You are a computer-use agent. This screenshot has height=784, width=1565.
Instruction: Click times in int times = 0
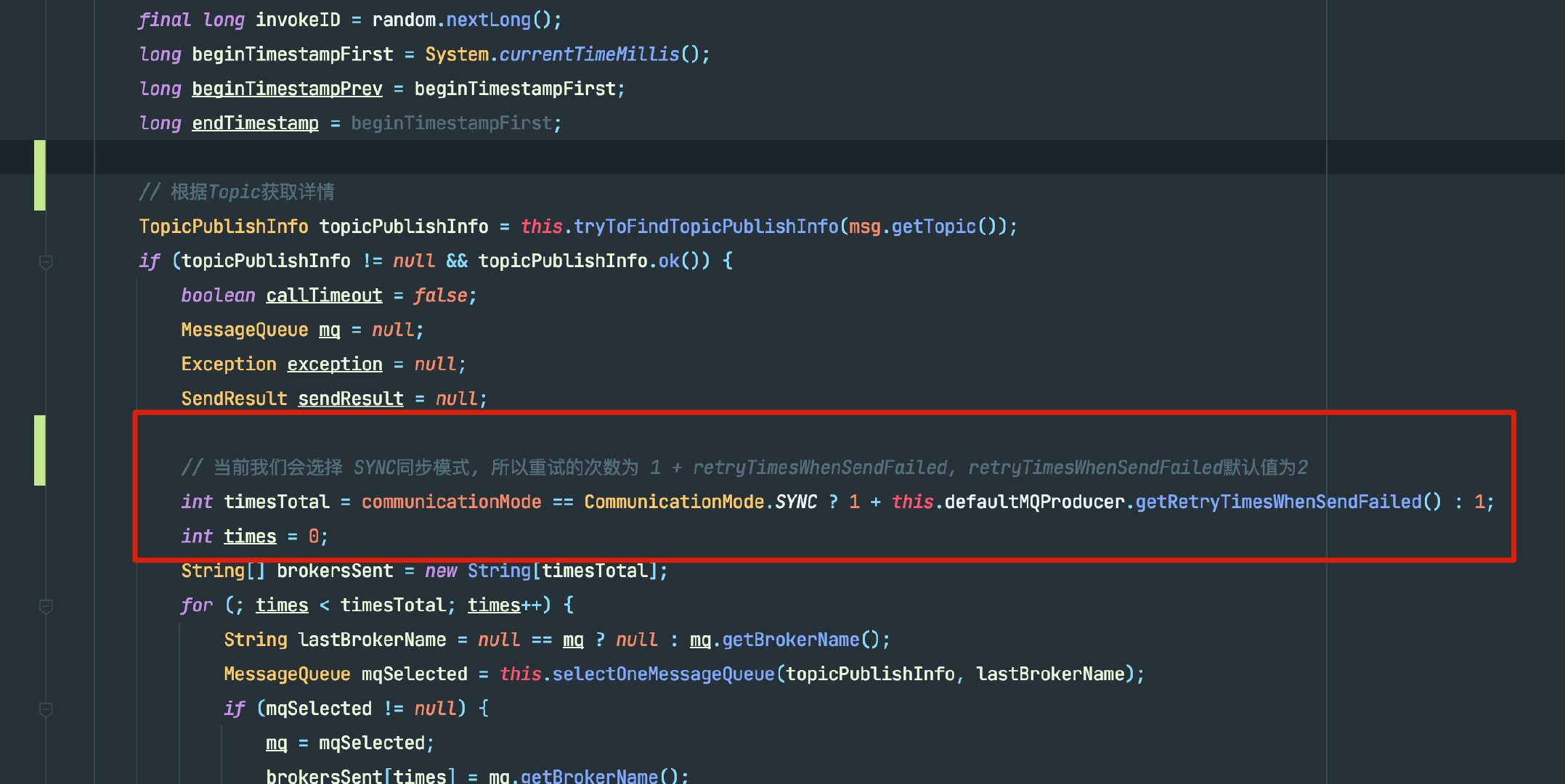tap(250, 536)
